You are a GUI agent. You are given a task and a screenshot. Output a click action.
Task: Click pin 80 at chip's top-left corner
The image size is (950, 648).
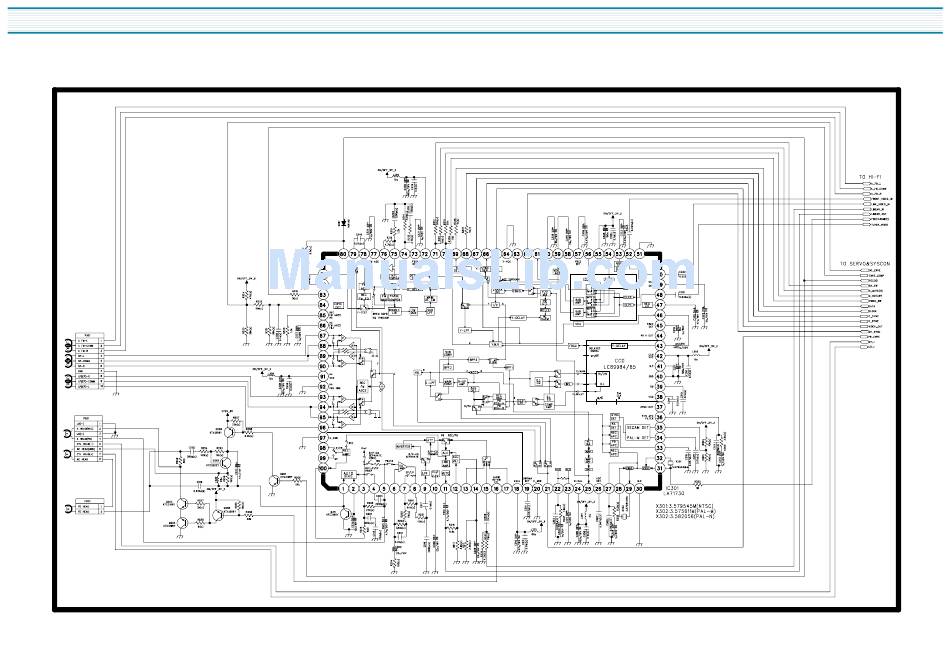pyautogui.click(x=343, y=254)
